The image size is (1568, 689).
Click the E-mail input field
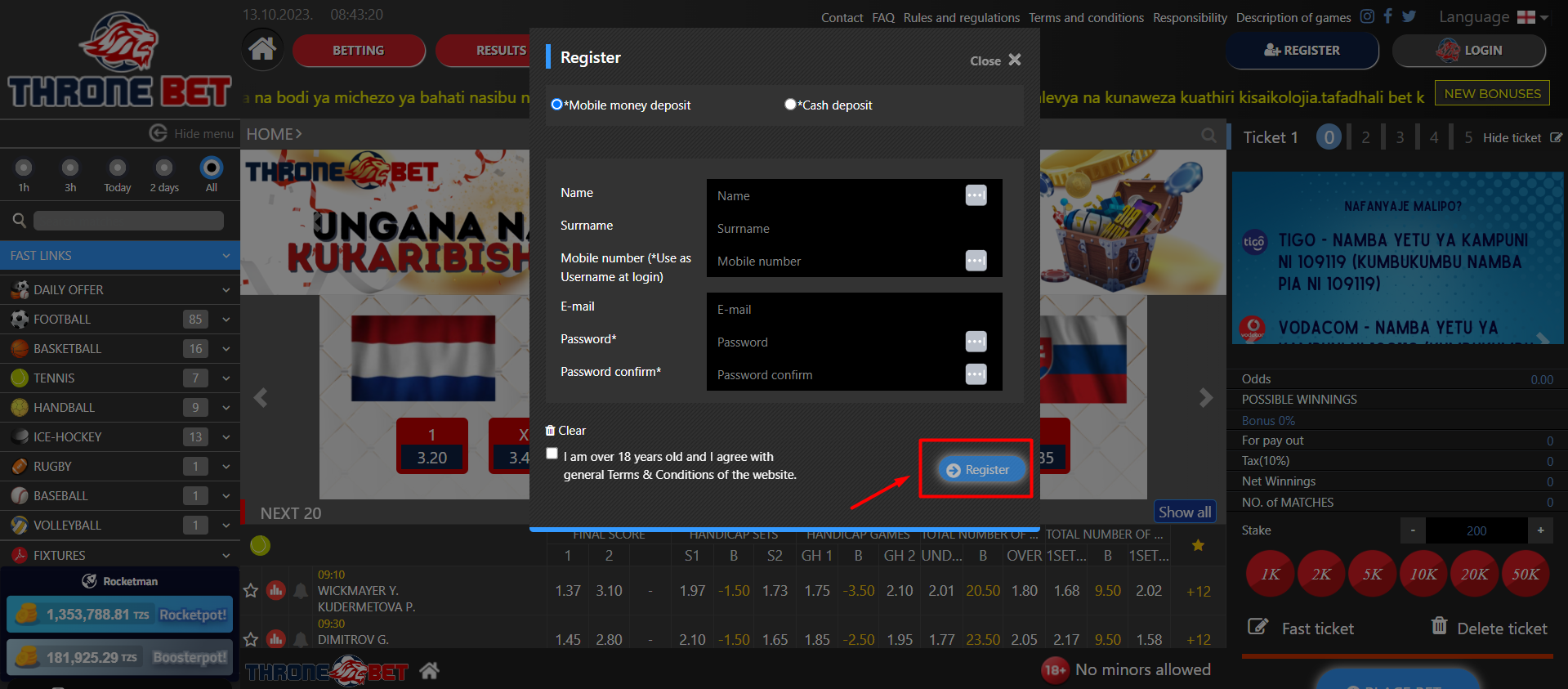(x=854, y=310)
